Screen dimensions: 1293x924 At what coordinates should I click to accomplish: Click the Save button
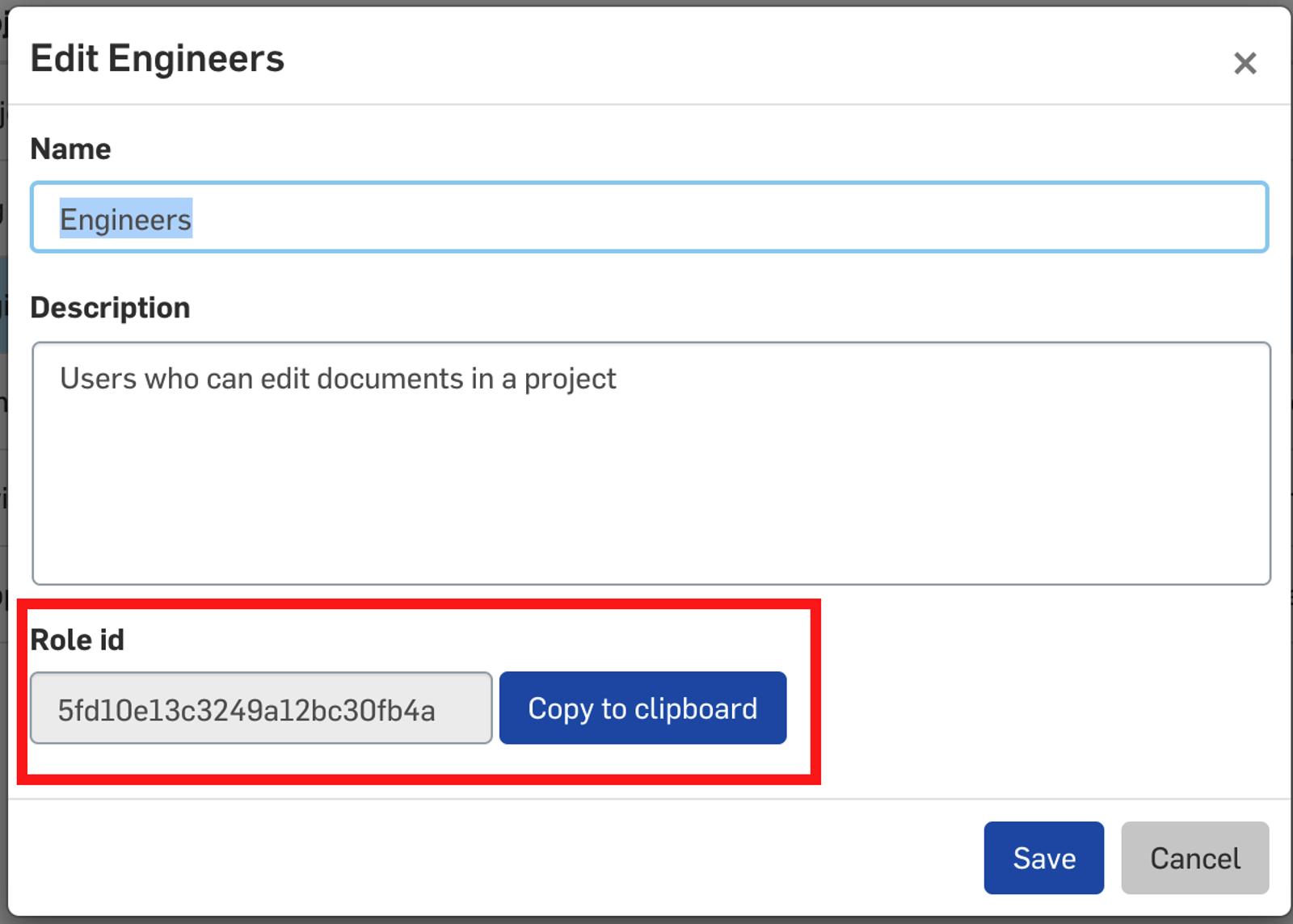click(1043, 858)
